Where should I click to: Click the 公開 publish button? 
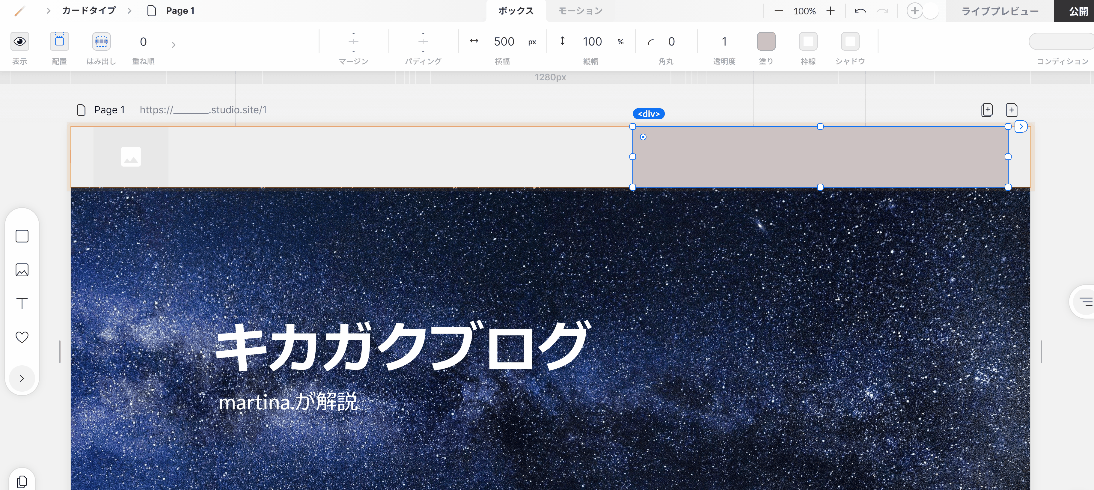(1077, 11)
